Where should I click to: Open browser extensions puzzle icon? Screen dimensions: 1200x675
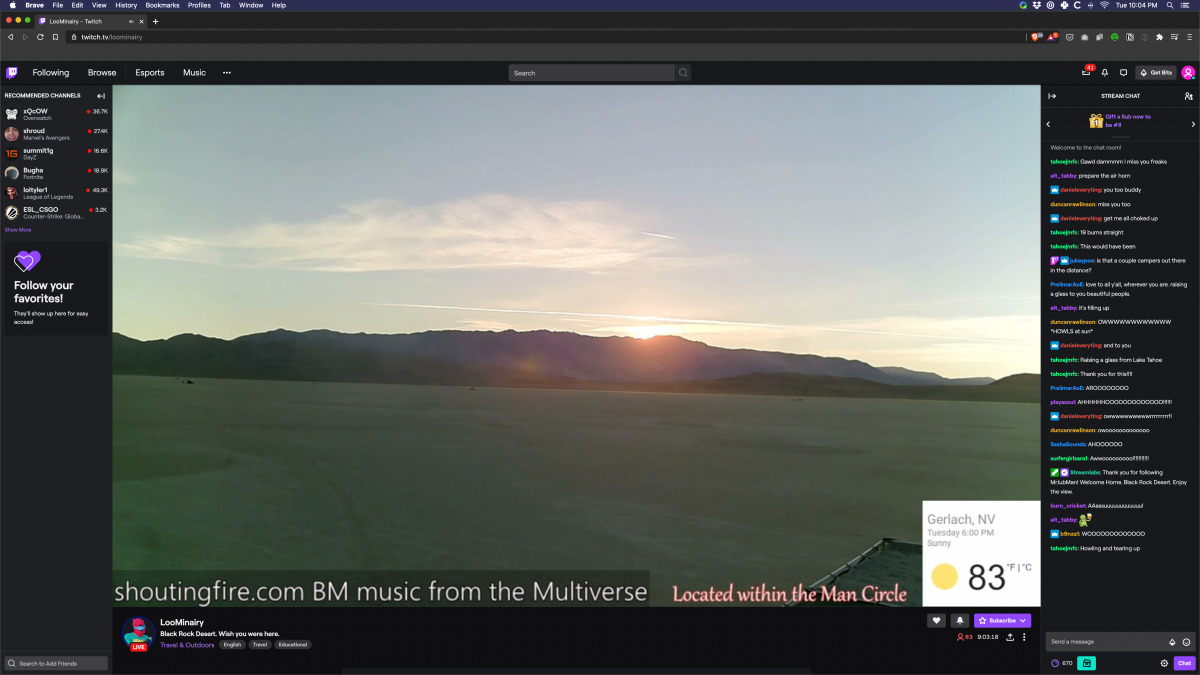(1159, 37)
